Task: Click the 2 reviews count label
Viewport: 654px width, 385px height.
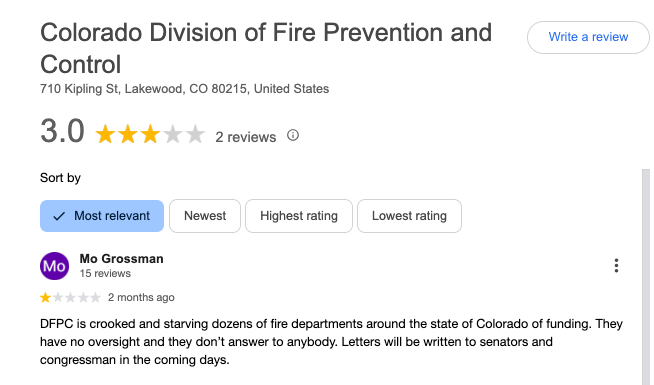Action: click(246, 137)
